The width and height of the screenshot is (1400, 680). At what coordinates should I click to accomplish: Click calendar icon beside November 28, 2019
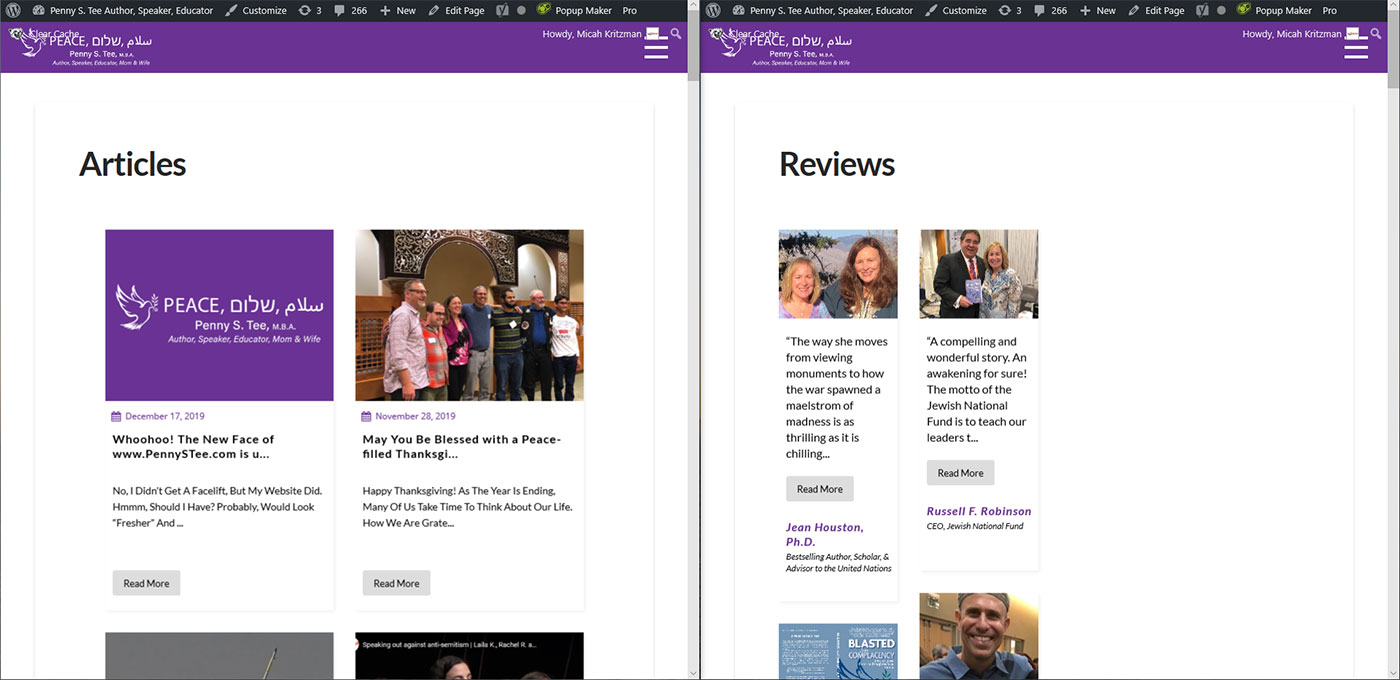tap(366, 416)
